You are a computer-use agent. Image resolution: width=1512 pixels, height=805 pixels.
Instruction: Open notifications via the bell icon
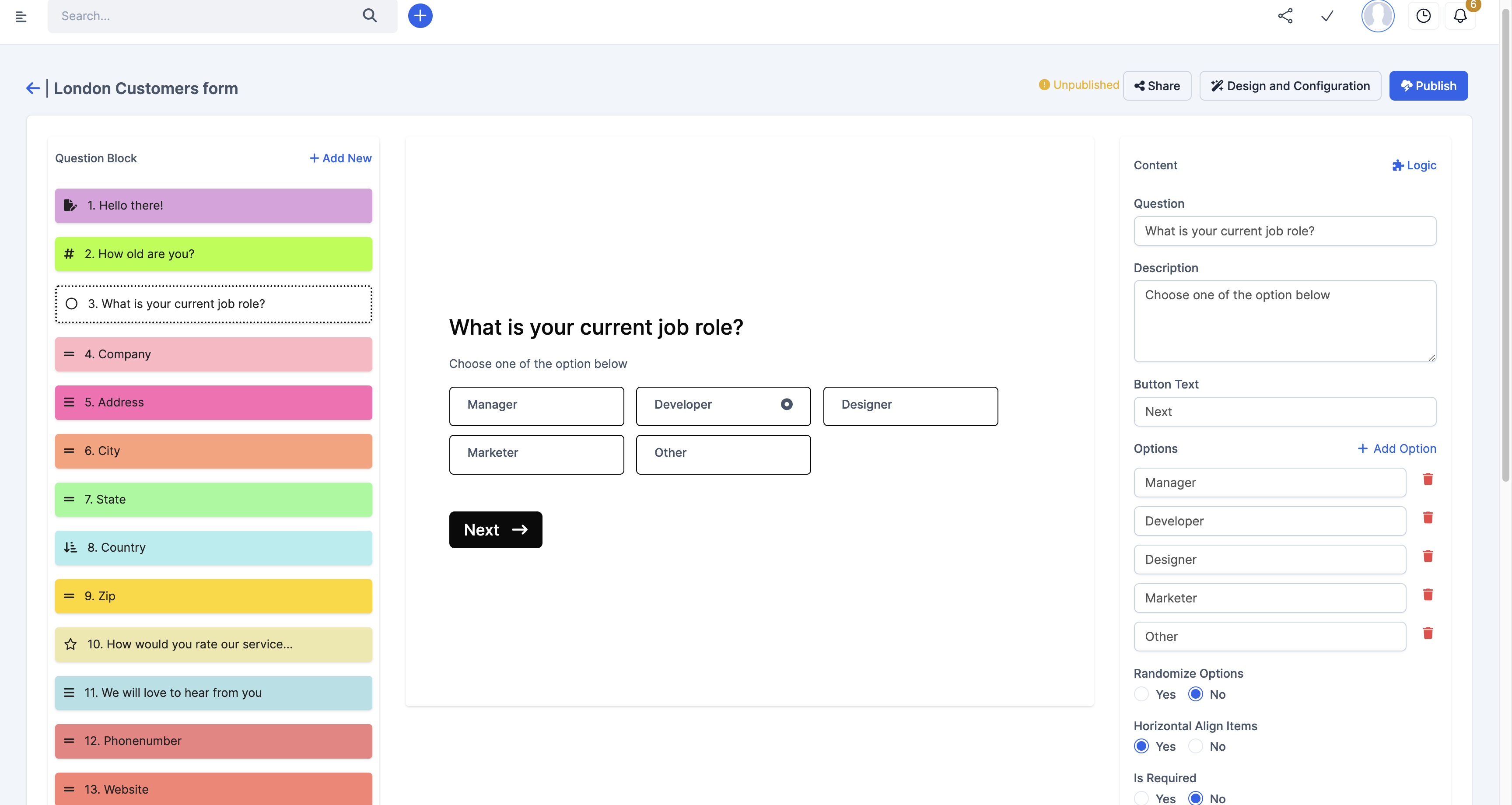(1460, 16)
